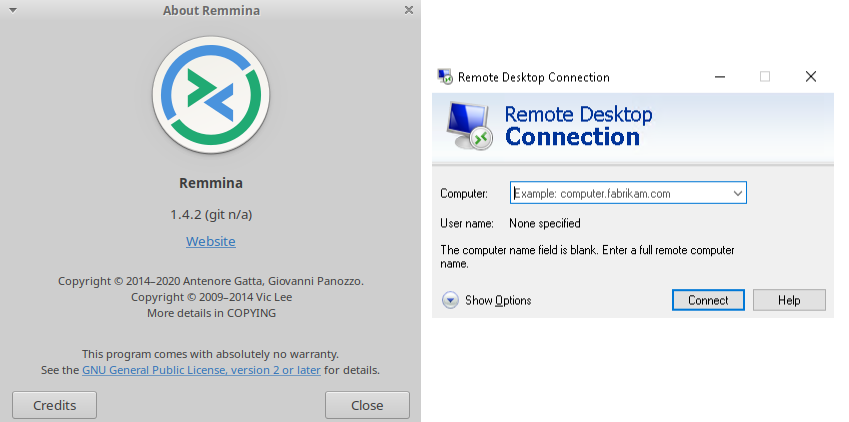Maximize the Remote Desktop Connection window
This screenshot has height=422, width=849.
pyautogui.click(x=765, y=77)
